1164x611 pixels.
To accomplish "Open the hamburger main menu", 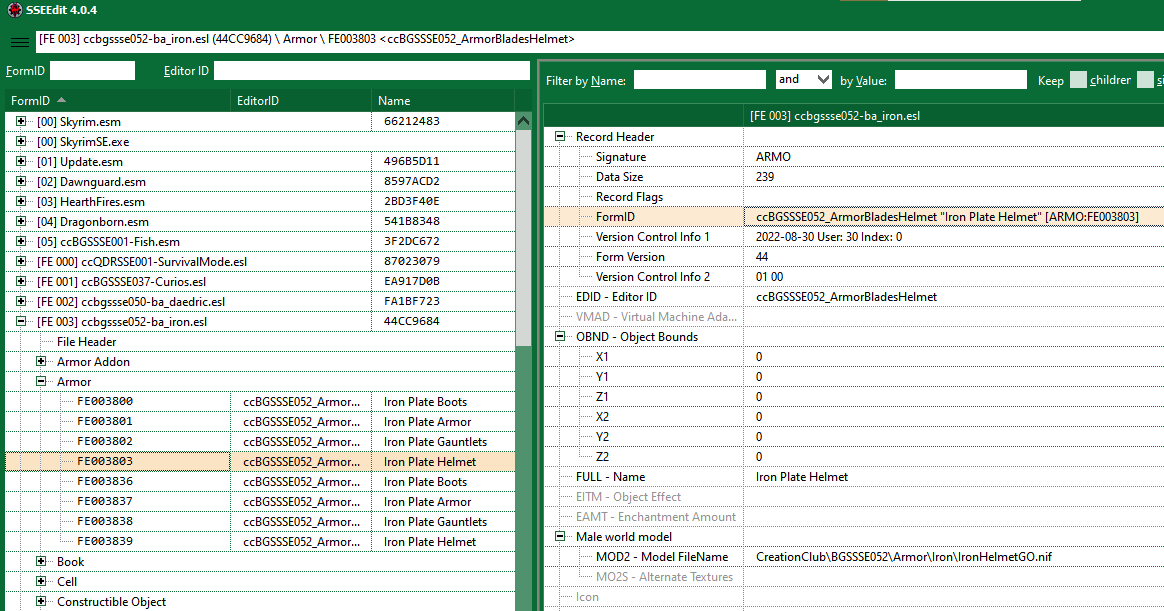I will click(20, 42).
